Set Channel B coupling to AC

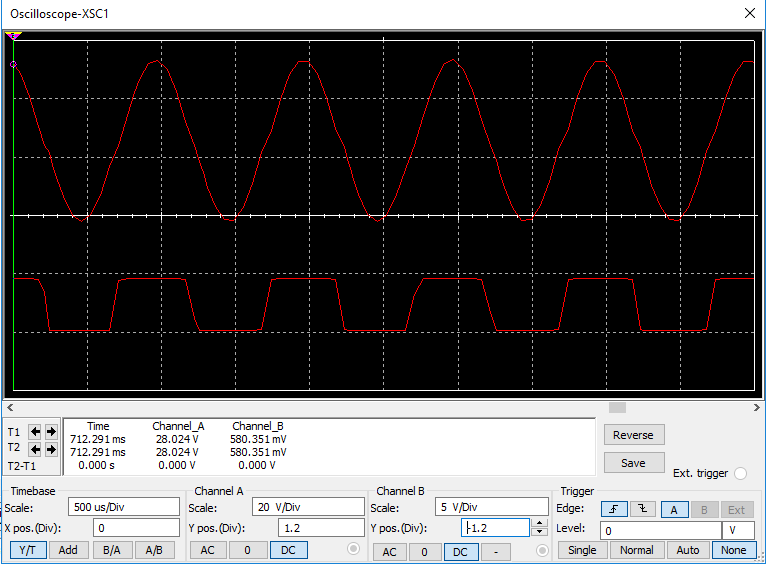[390, 551]
